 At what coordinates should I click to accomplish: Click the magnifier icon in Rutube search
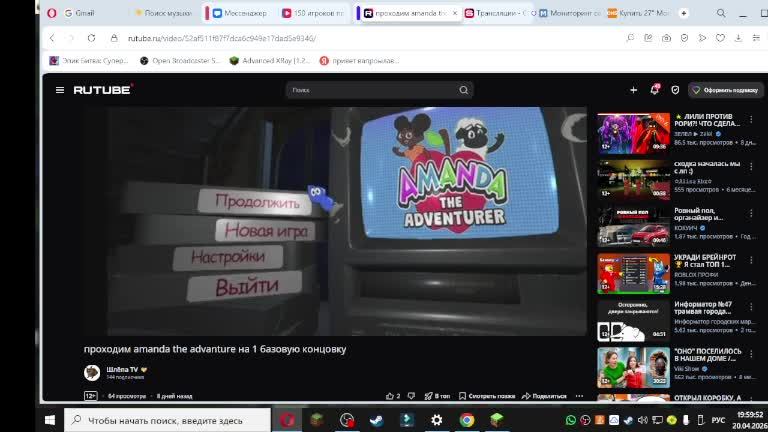463,90
